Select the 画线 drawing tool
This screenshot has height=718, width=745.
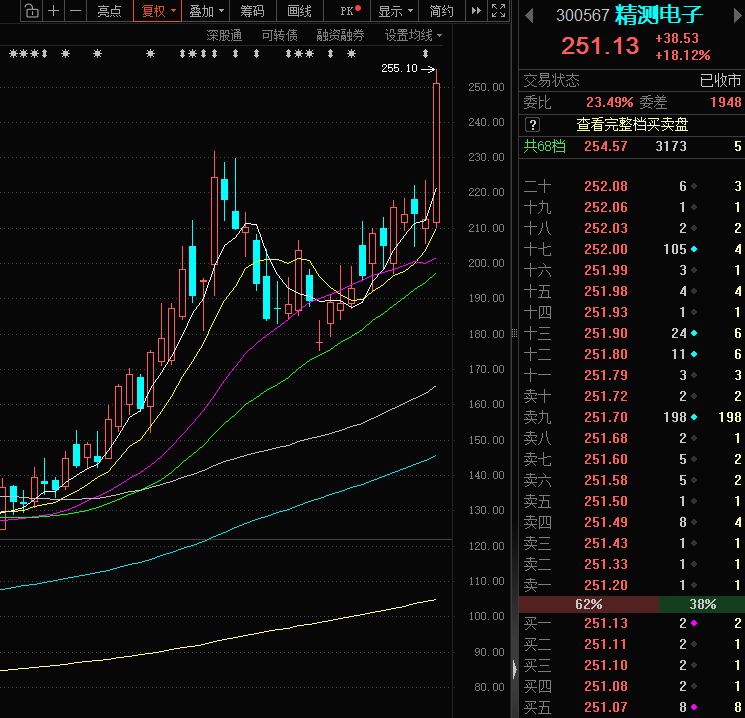tap(299, 10)
